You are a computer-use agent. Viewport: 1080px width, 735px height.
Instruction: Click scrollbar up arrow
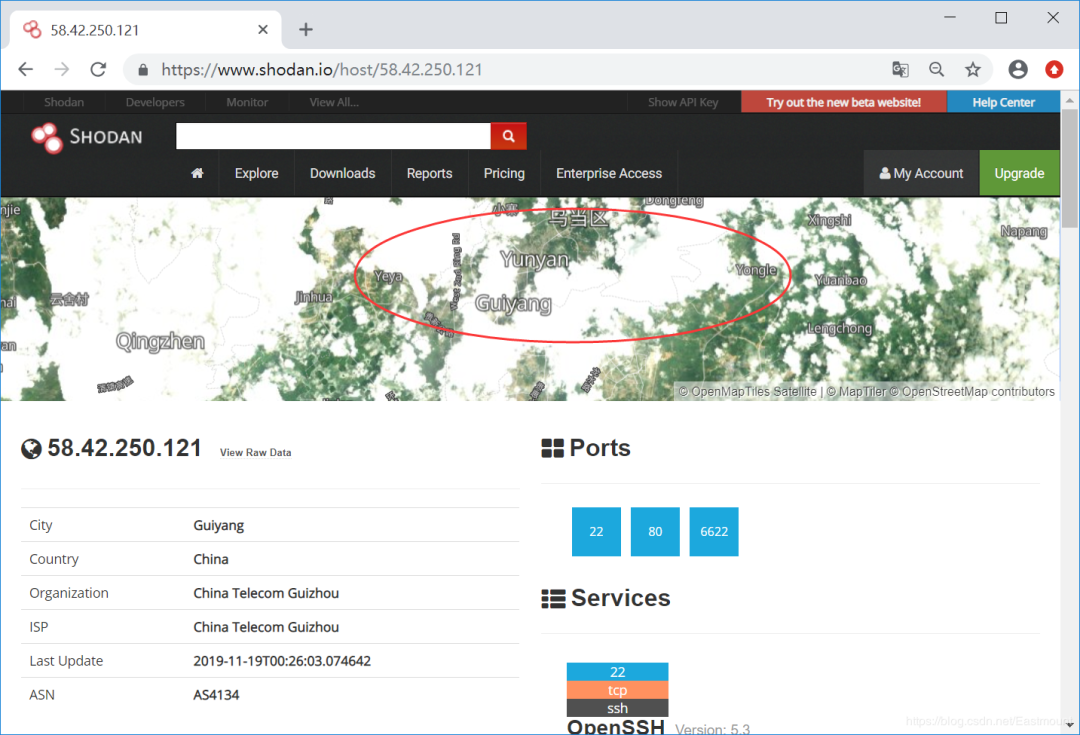[x=1070, y=100]
